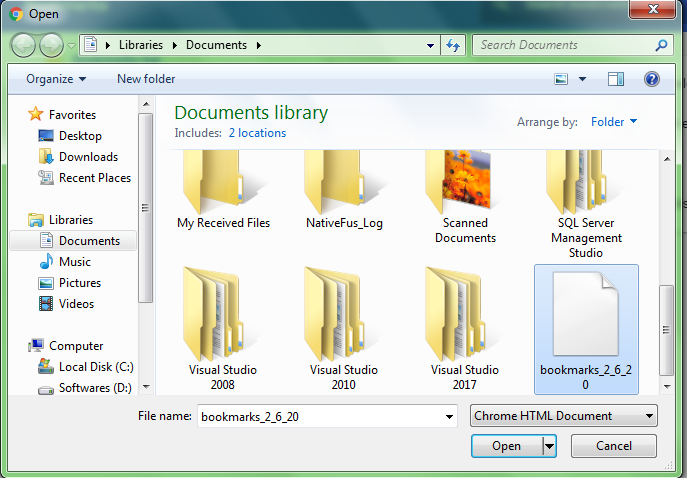Viewport: 687px width, 478px height.
Task: Expand address bar previous locations dropdown
Action: click(x=430, y=45)
